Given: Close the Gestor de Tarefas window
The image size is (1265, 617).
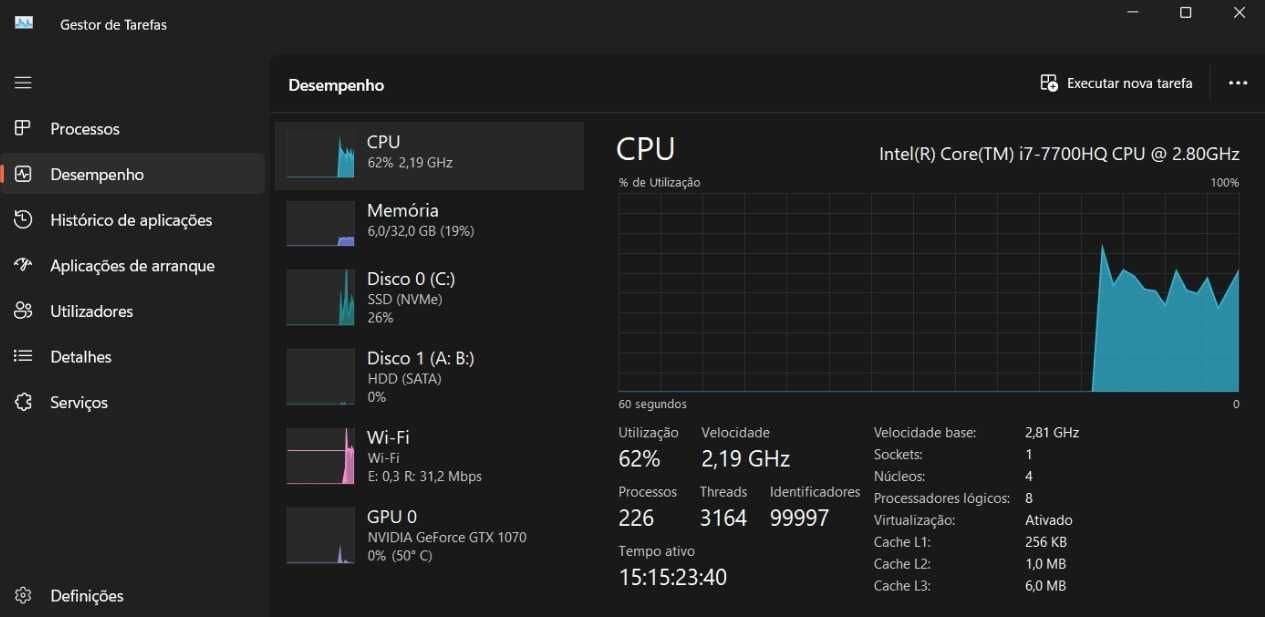Looking at the screenshot, I should point(1239,12).
